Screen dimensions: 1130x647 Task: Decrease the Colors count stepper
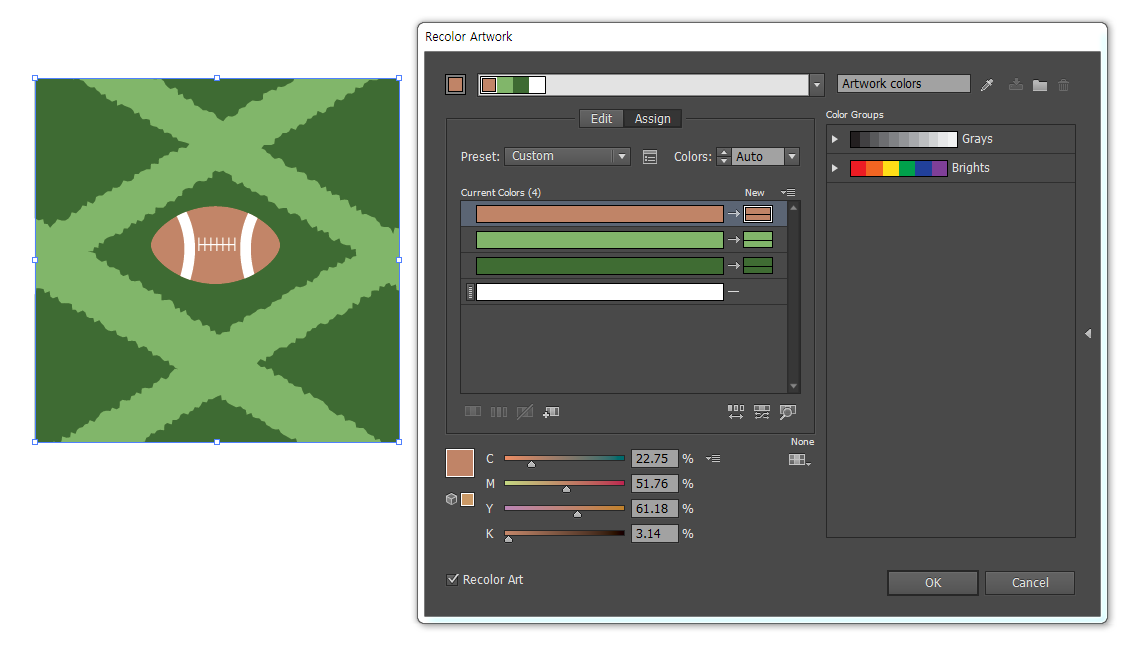point(724,161)
